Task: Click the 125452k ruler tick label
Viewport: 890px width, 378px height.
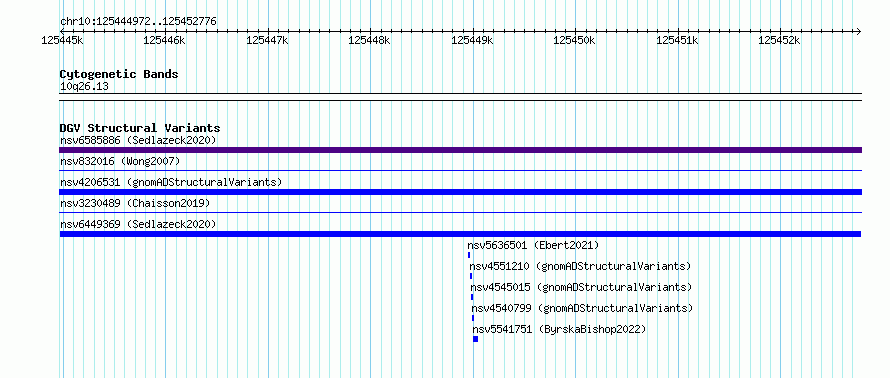Action: (x=779, y=40)
